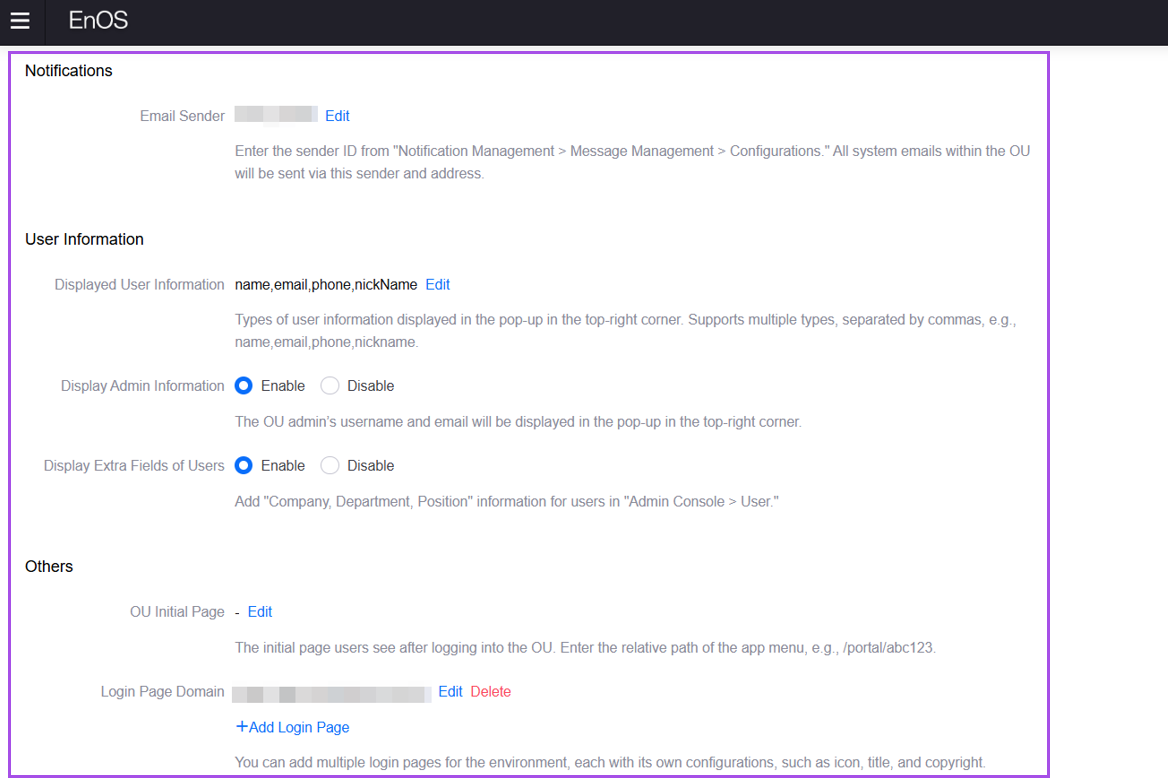Disable Display Extra Fields of Users
Viewport: 1168px width, 783px height.
point(330,466)
